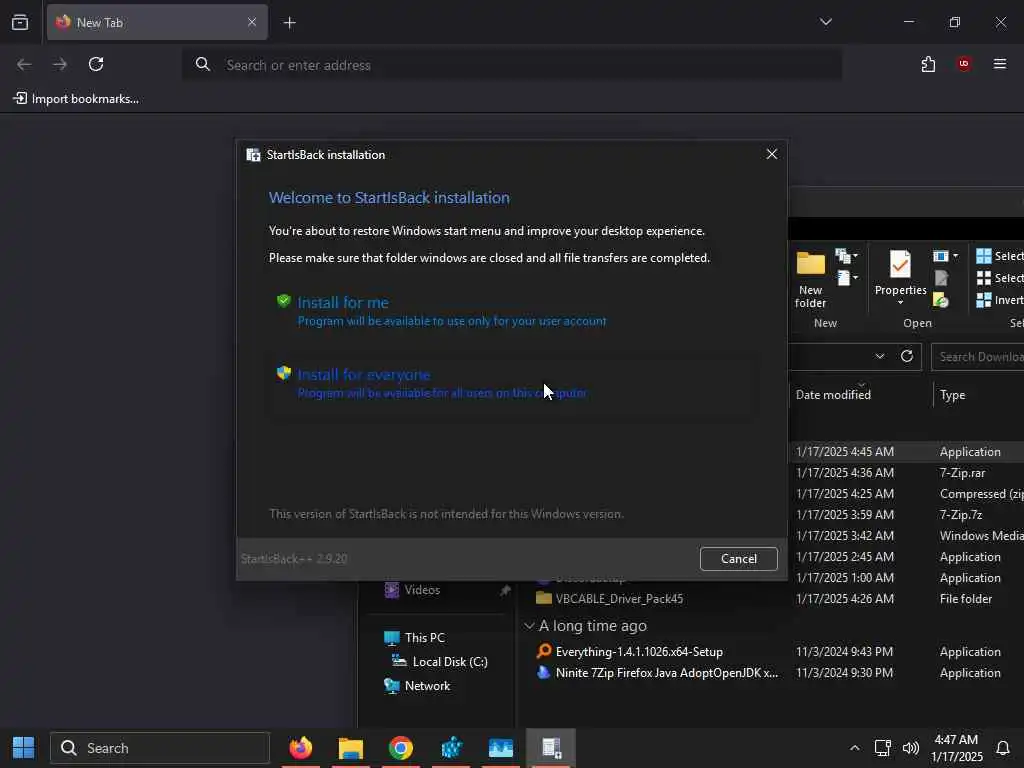The width and height of the screenshot is (1024, 768).
Task: Click Firefox address bar search field
Action: point(512,65)
